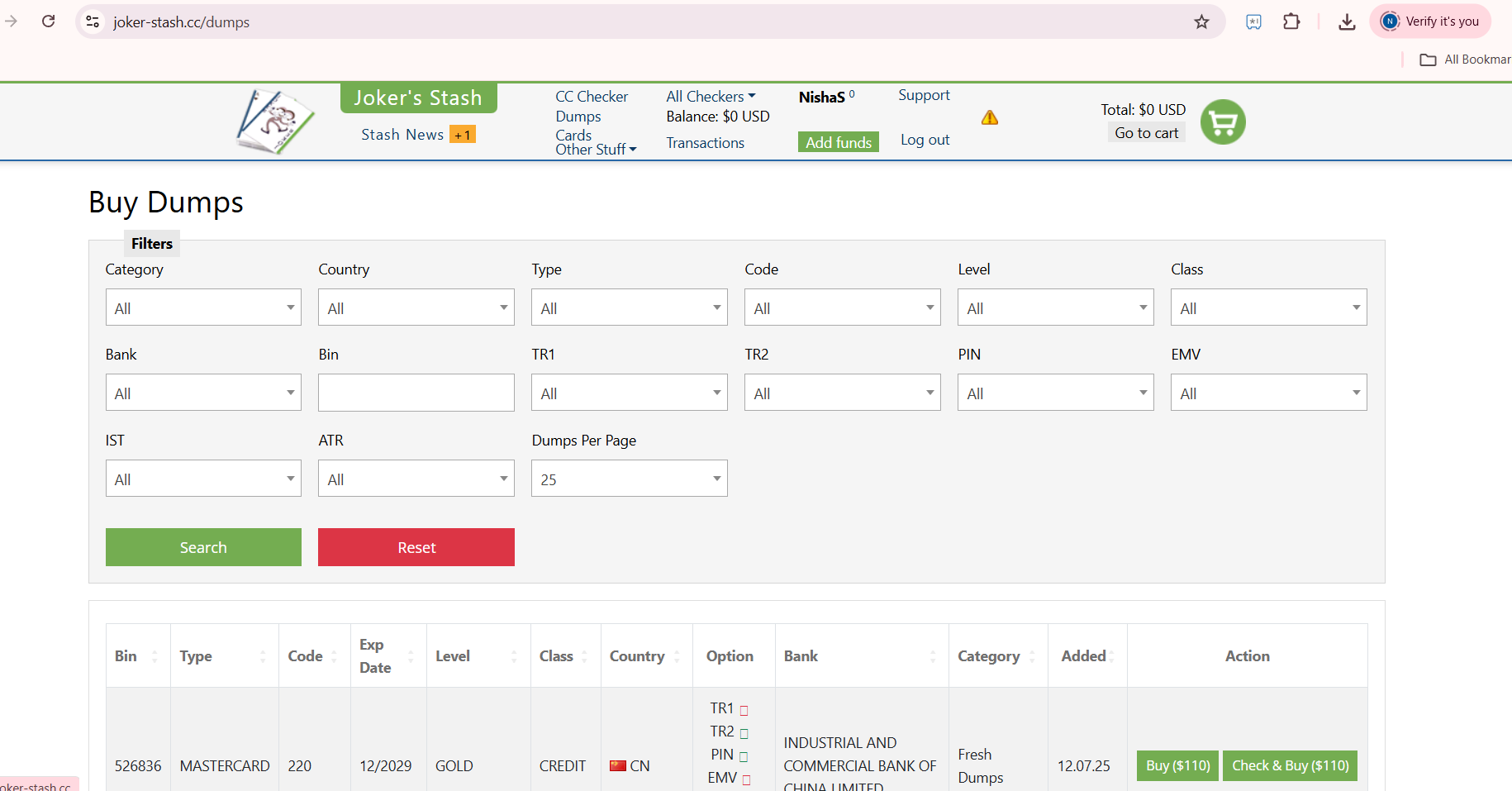Click the Joker's Stash playing cards logo
The image size is (1512, 791).
pos(274,122)
